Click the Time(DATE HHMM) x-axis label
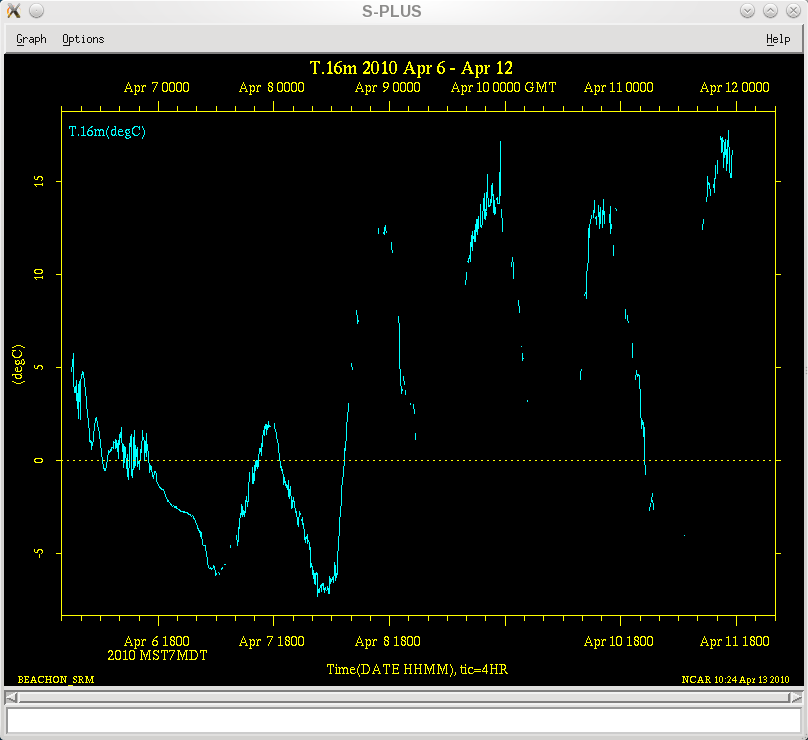 pyautogui.click(x=417, y=668)
